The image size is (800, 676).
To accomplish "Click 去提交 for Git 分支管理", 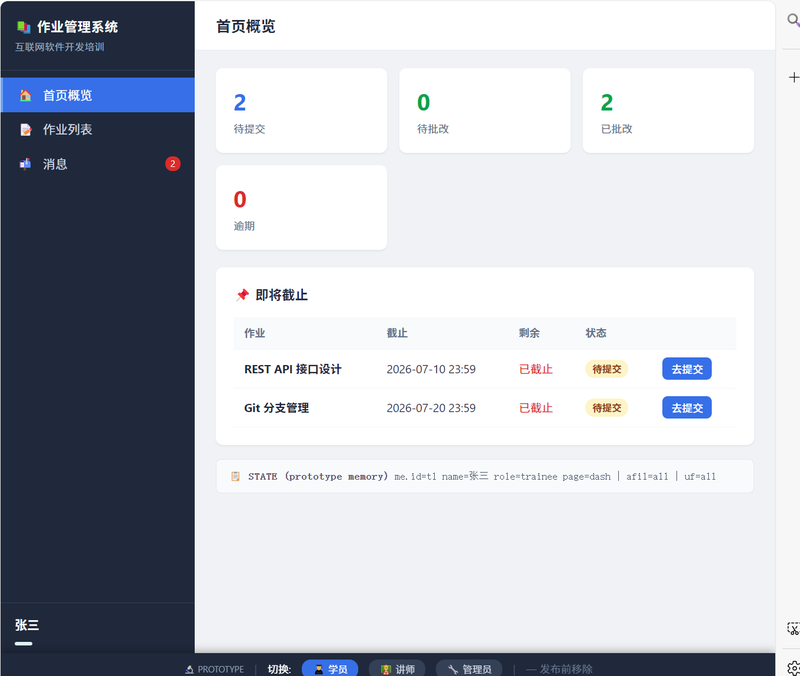I will (687, 408).
